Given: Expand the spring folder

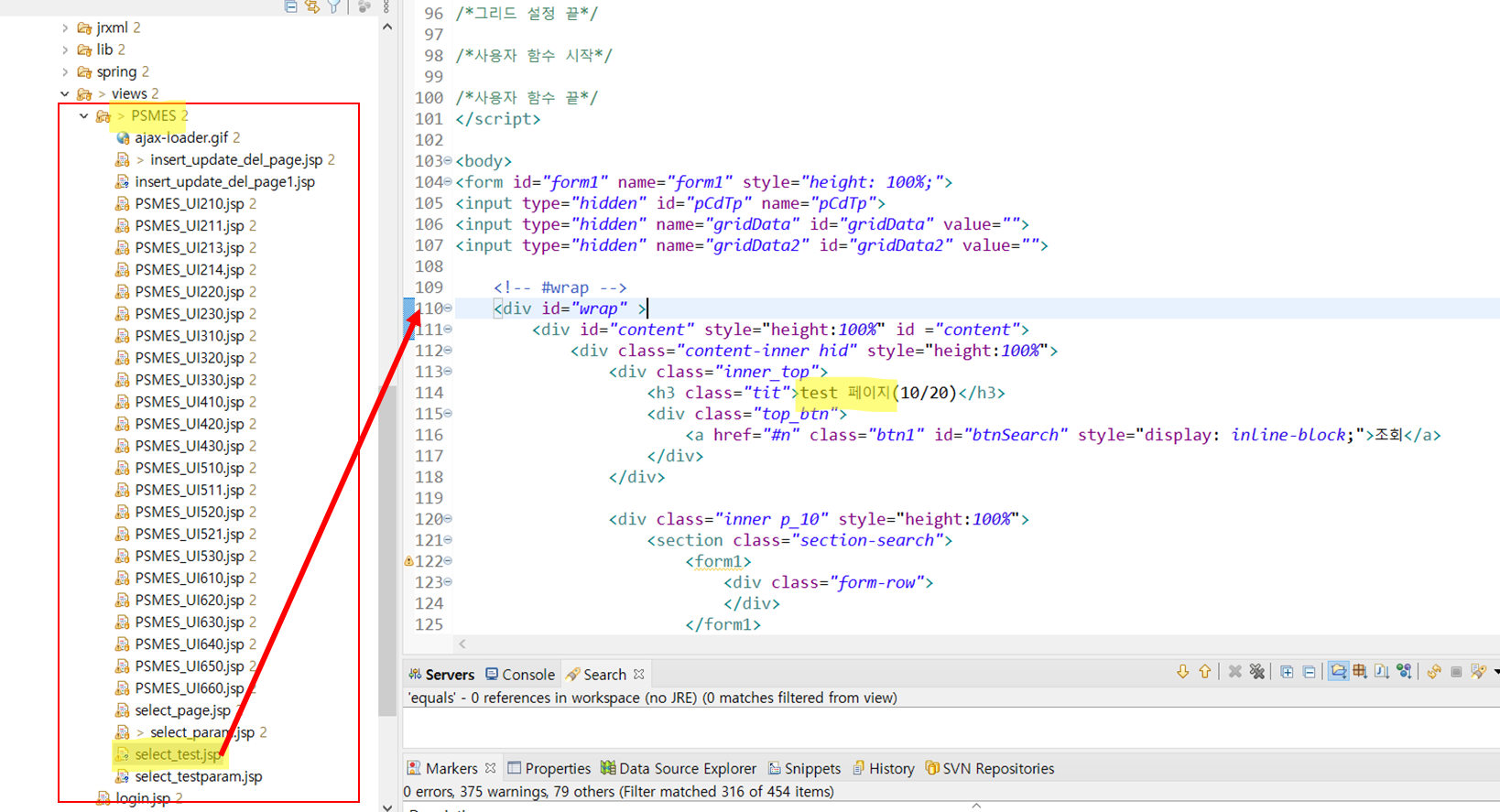Looking at the screenshot, I should pyautogui.click(x=65, y=71).
